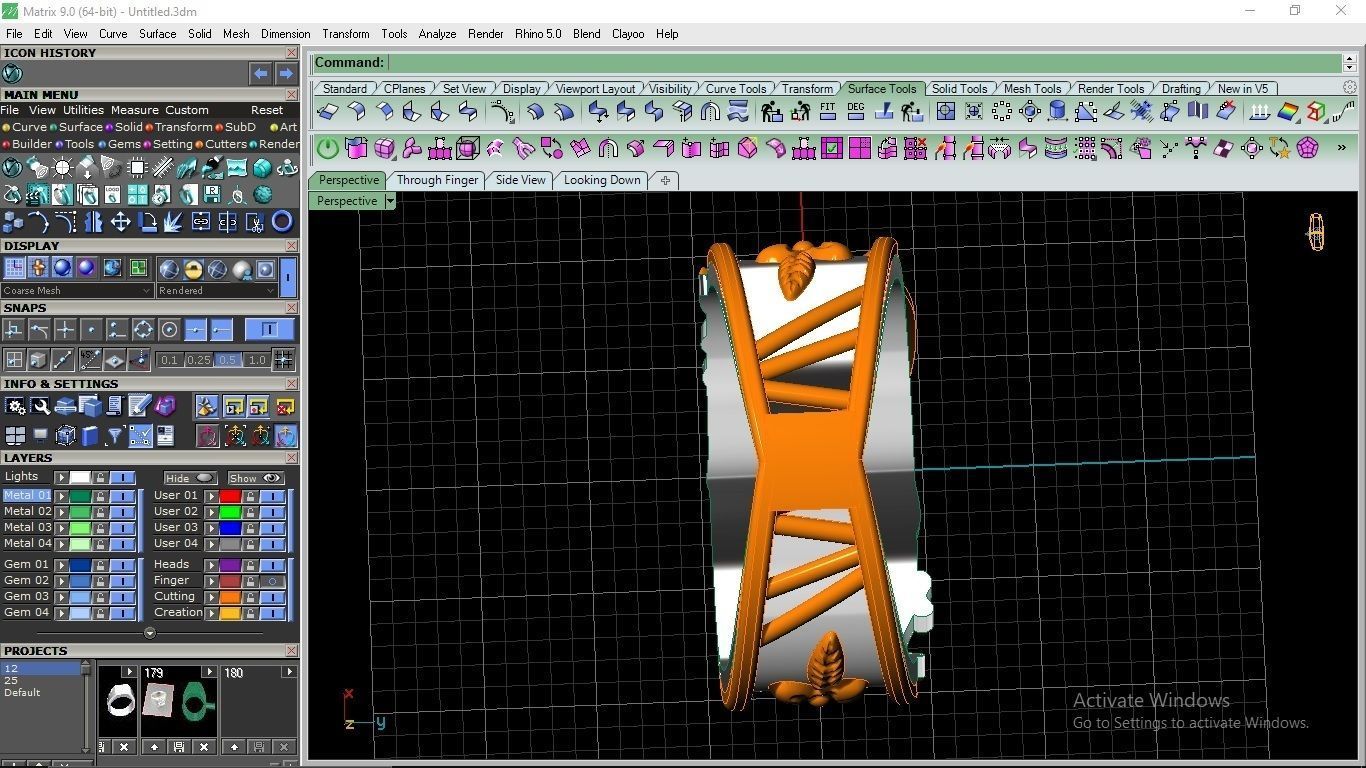Click the cylinder icon in Surface Tools toolbar

tap(1057, 111)
